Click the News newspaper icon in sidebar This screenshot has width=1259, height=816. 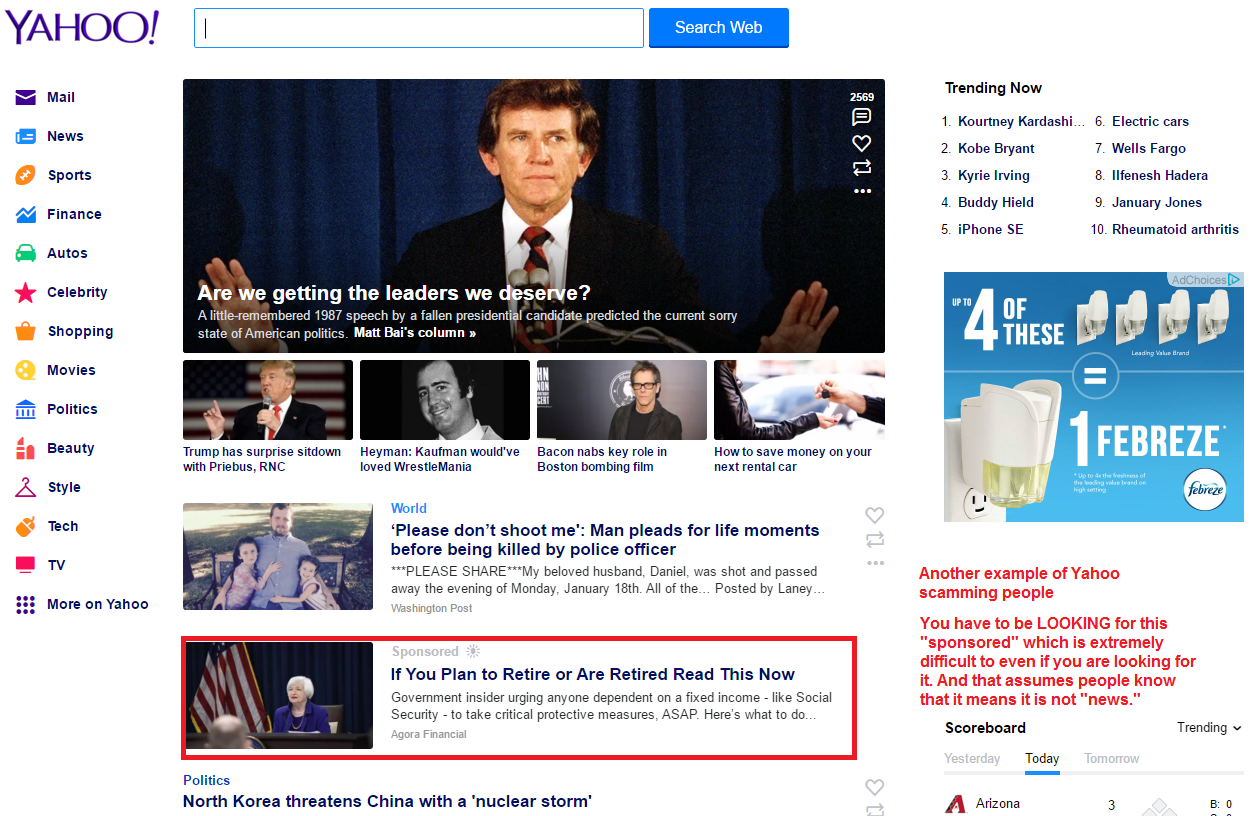26,136
